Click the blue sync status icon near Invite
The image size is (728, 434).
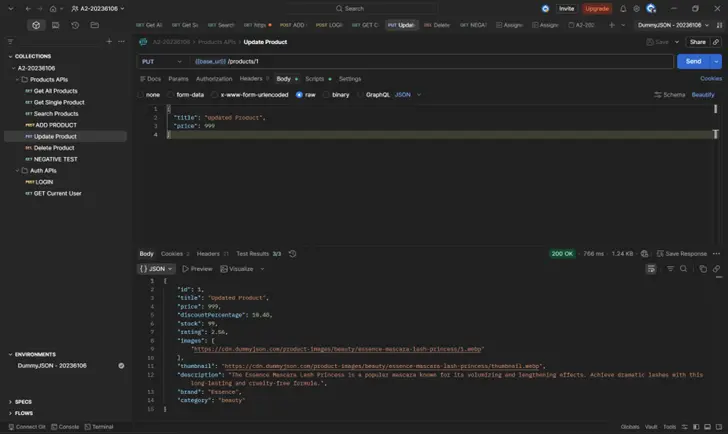[546, 8]
